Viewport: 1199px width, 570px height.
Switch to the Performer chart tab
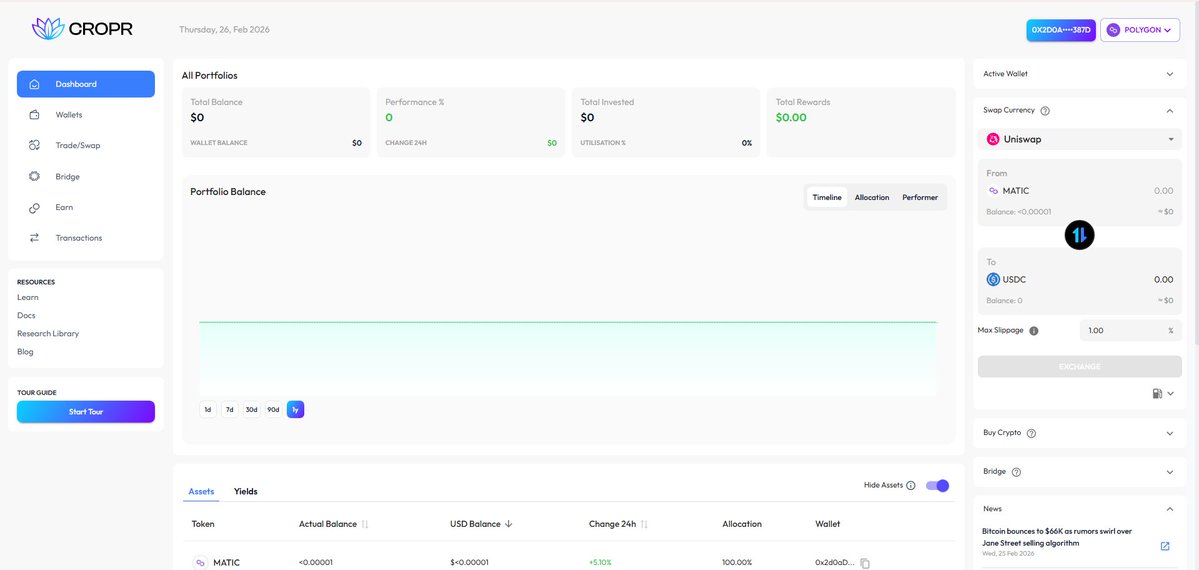click(x=920, y=197)
